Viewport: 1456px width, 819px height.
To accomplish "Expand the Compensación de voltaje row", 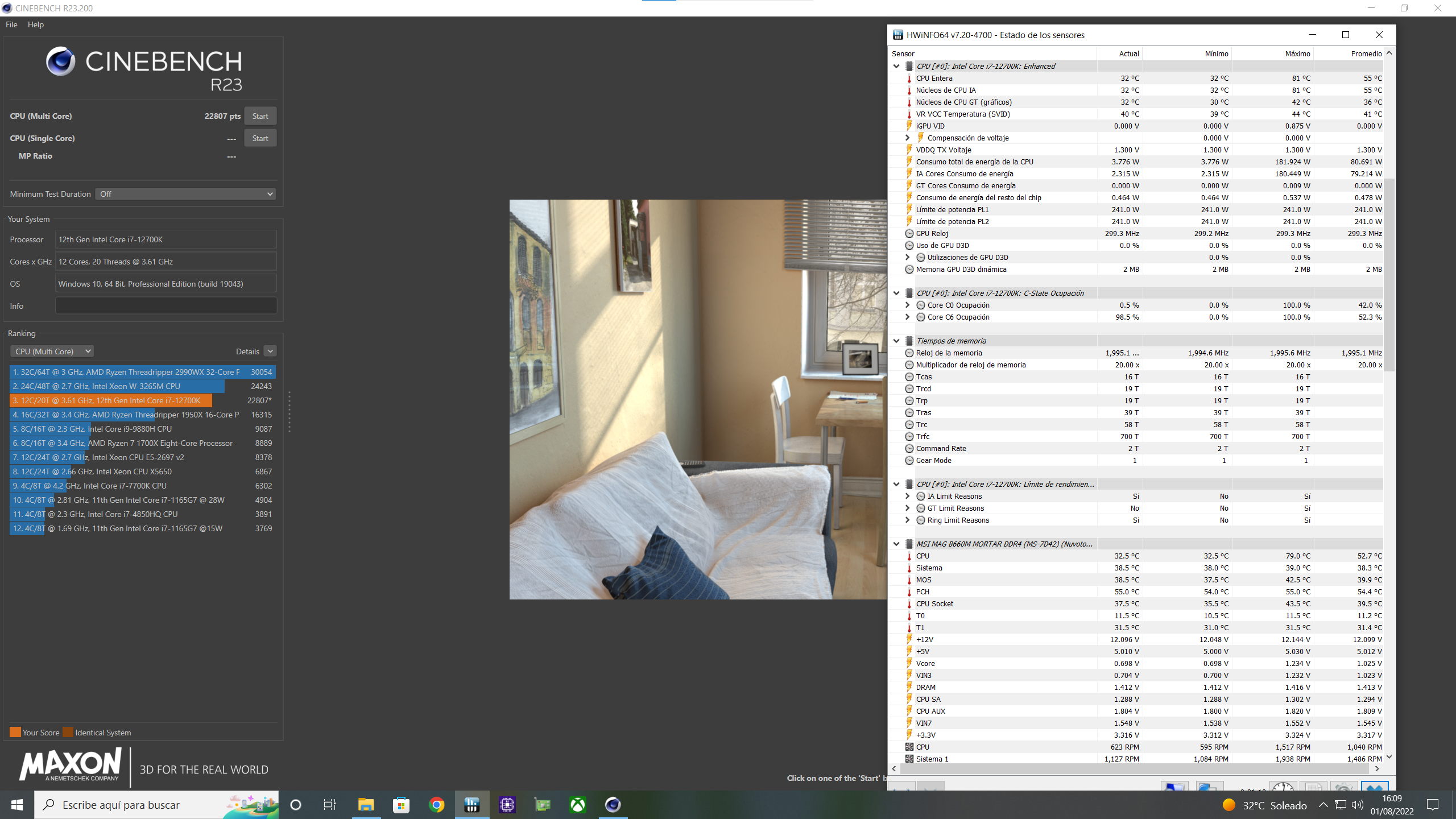I will [908, 138].
